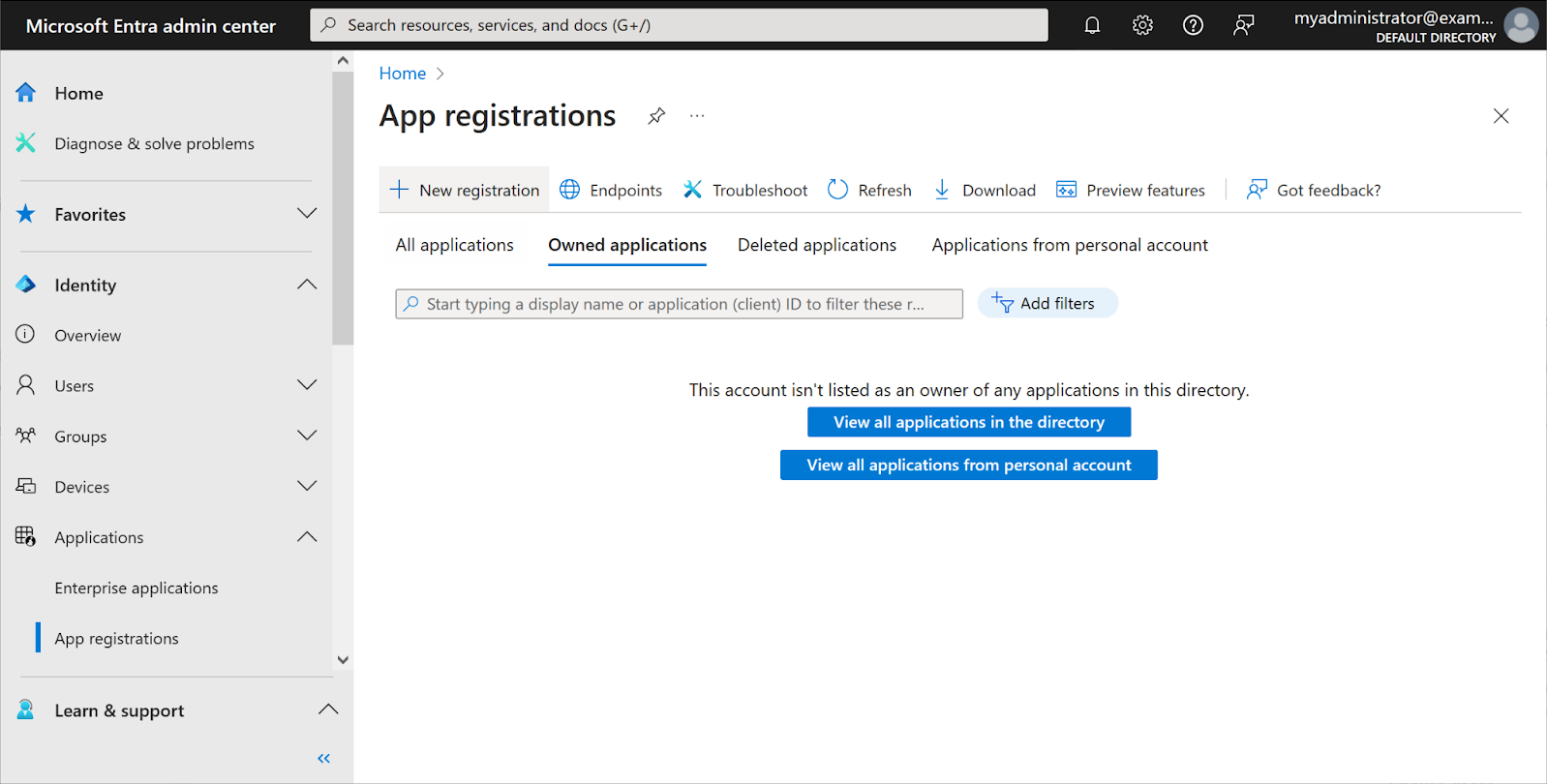Click the Refresh circular arrow icon
The width and height of the screenshot is (1547, 784).
837,190
